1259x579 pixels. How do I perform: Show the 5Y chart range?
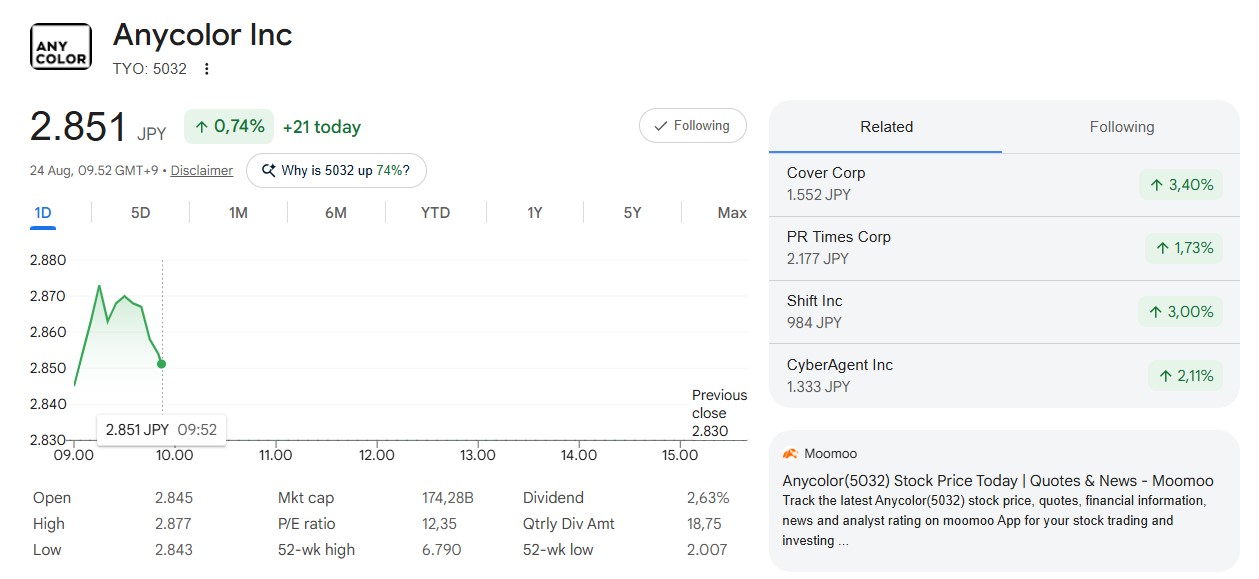click(632, 213)
